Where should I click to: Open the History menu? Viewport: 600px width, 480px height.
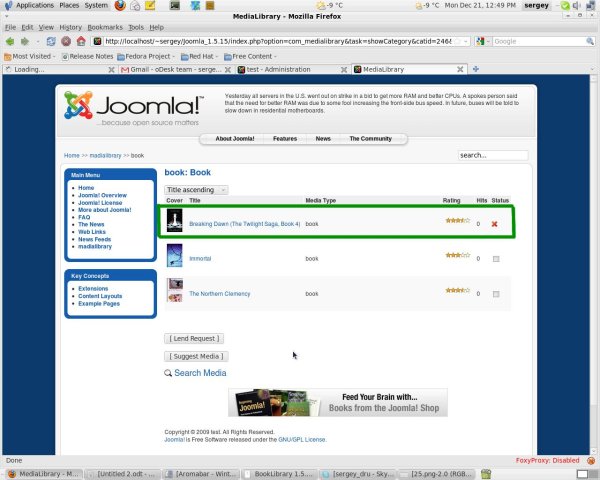[x=70, y=27]
